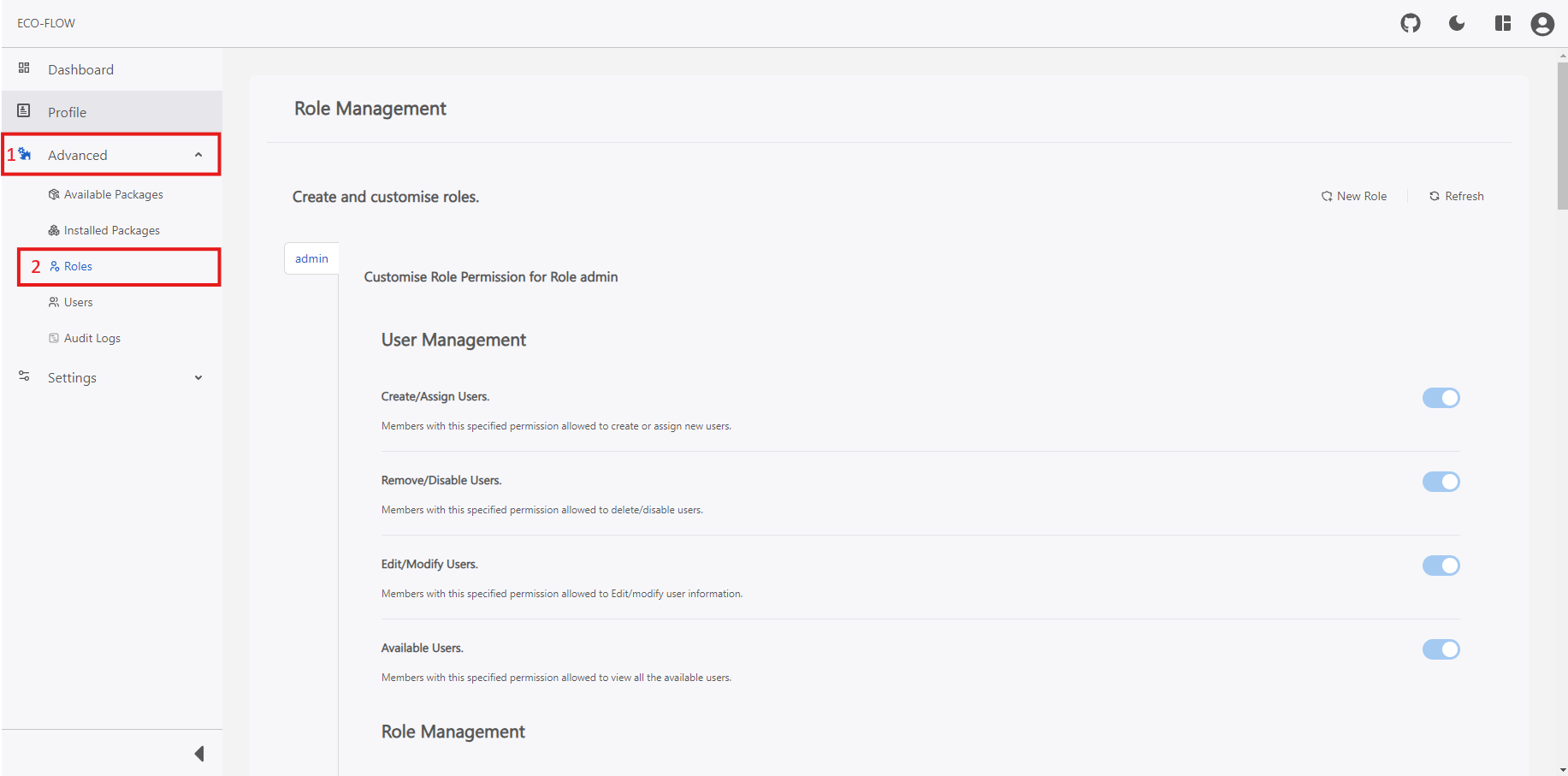
Task: Click the 'Remove/Disable Users.' label
Action: tap(441, 480)
